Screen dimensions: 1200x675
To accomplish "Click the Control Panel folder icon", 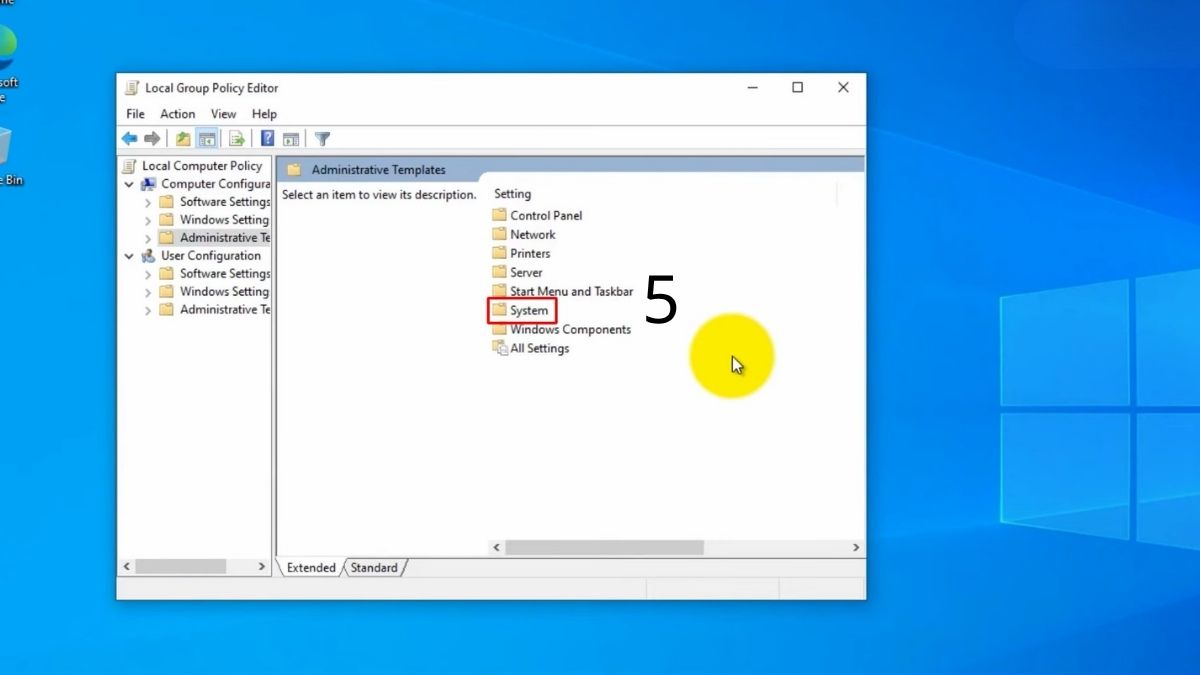I will (499, 215).
